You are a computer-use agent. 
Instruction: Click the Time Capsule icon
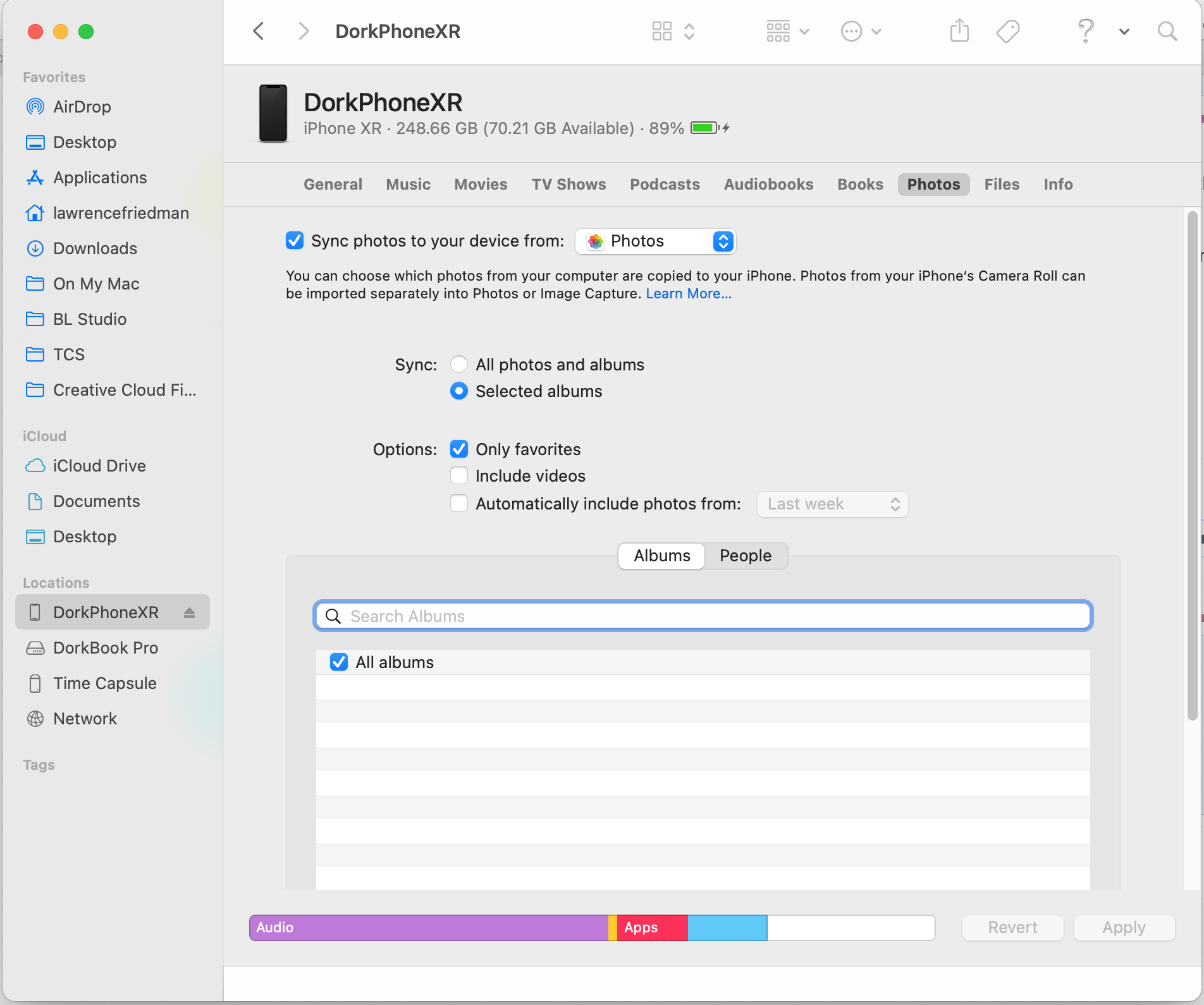(35, 683)
